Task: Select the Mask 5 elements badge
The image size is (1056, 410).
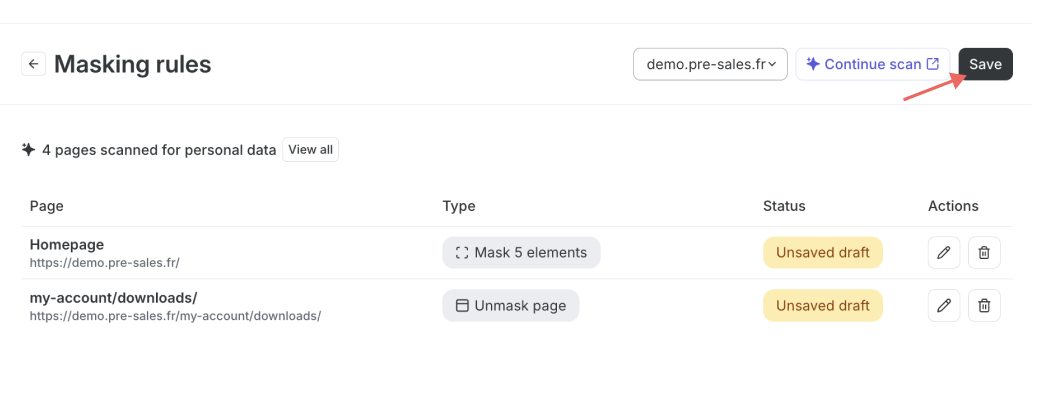Action: 521,252
